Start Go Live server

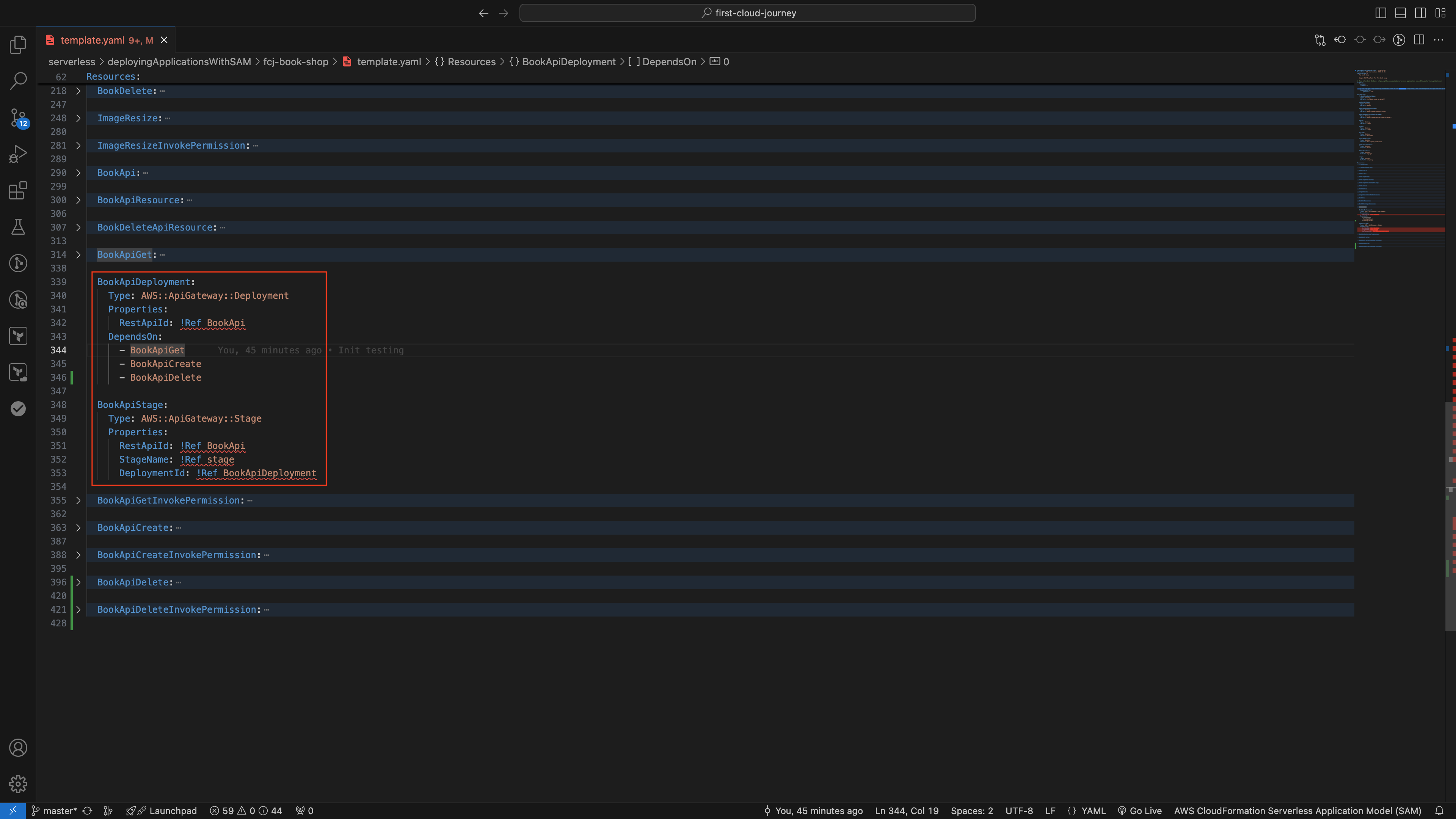point(1139,811)
